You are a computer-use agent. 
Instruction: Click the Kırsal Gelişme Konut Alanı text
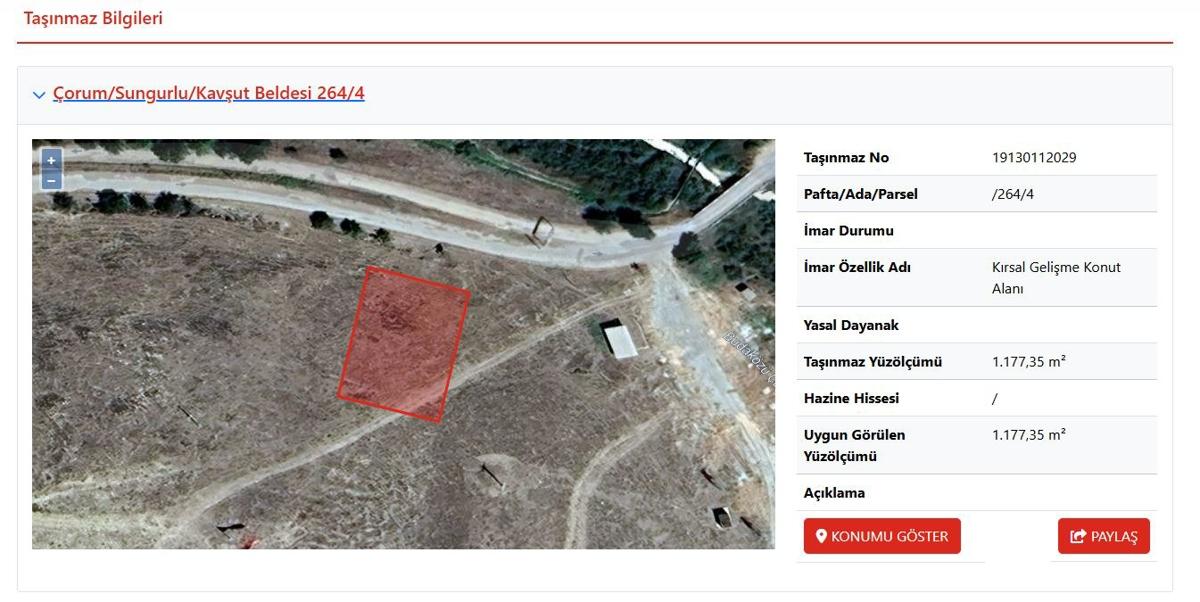(1056, 278)
